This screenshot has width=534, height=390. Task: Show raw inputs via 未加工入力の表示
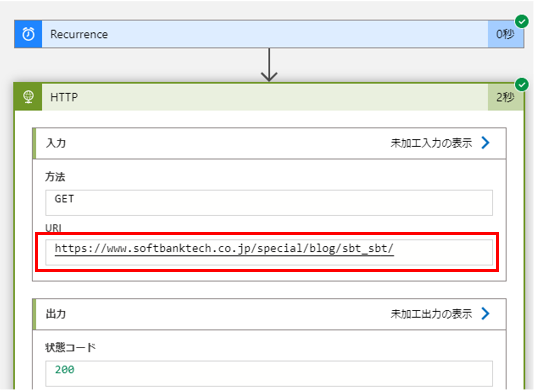point(431,143)
